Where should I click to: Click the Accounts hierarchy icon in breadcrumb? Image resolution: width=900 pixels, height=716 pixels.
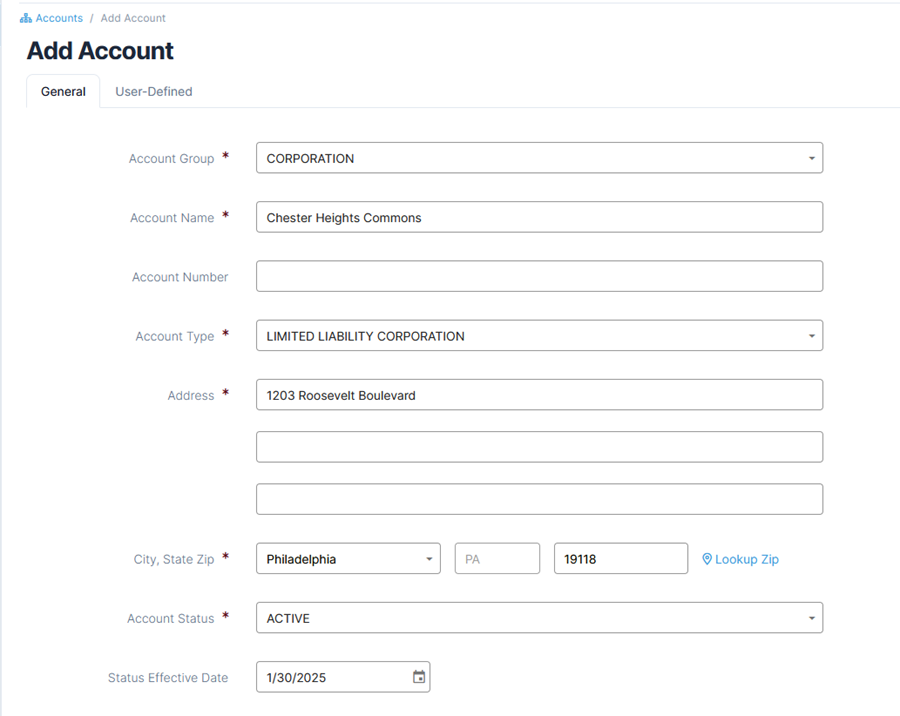coord(25,18)
